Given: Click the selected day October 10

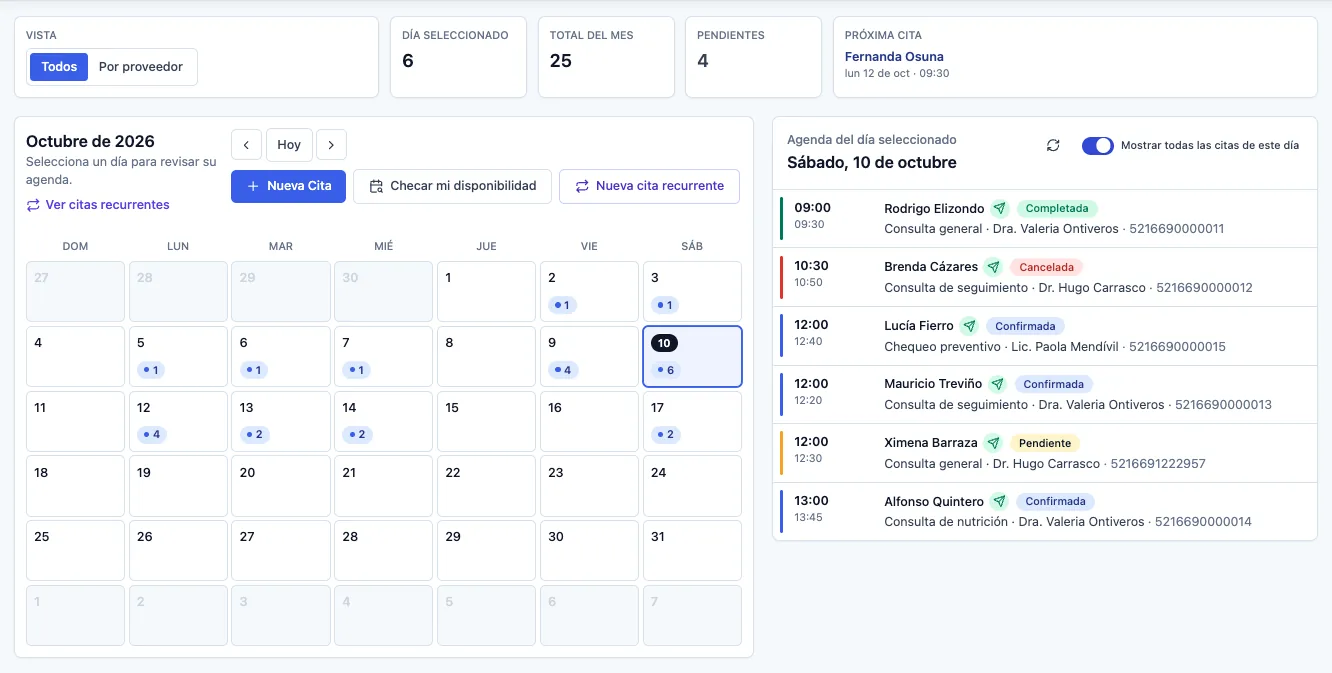Looking at the screenshot, I should (692, 357).
